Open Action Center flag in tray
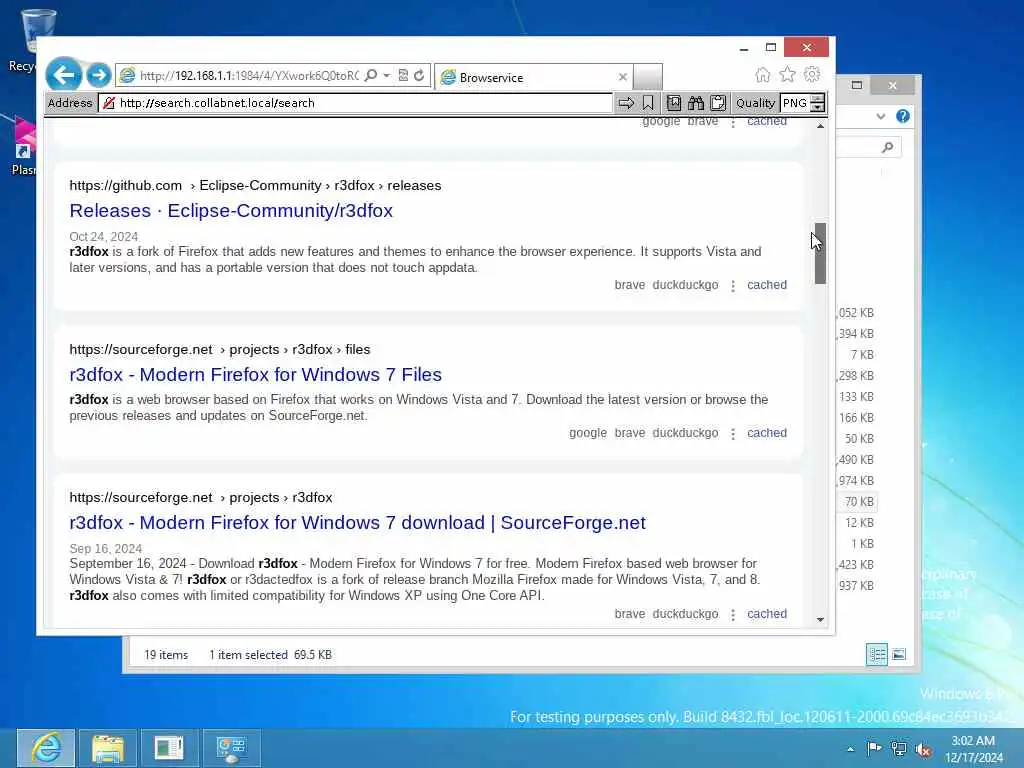Screen dimensions: 1024x768 874,748
